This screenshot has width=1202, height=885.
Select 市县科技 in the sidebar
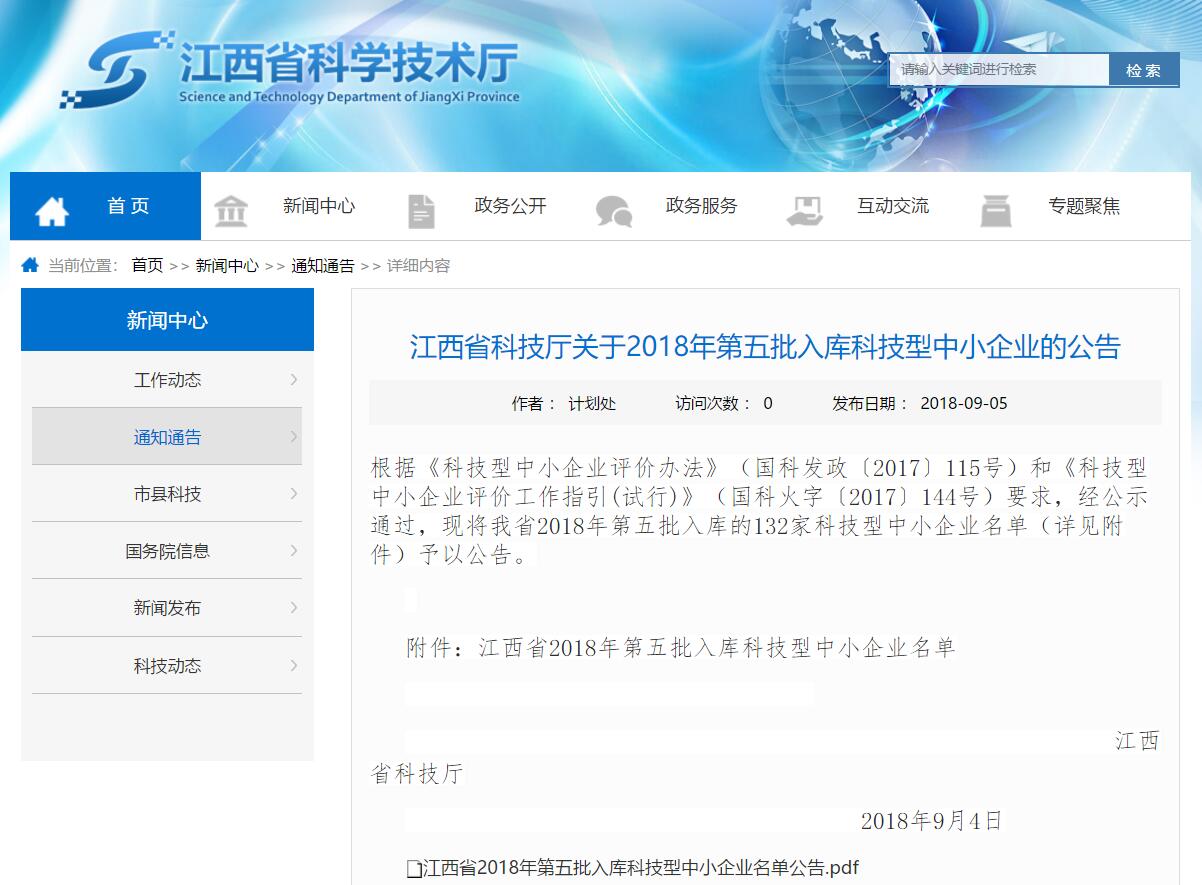coord(167,493)
